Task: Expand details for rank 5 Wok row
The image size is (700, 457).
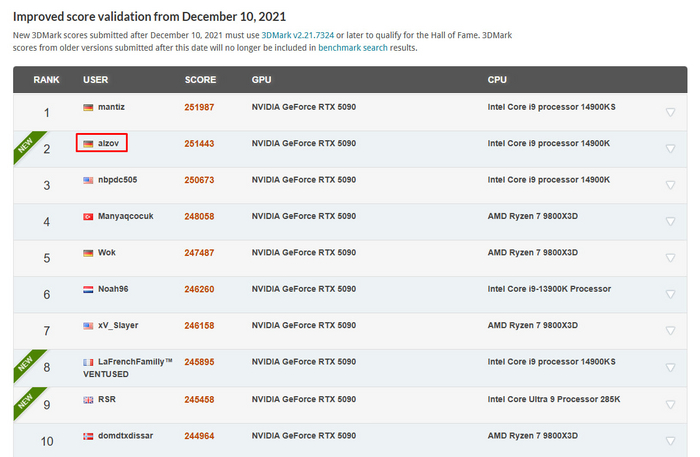Action: coord(670,258)
